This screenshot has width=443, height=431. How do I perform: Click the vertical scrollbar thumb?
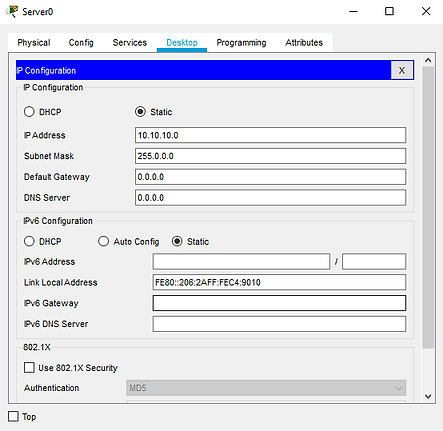[428, 207]
